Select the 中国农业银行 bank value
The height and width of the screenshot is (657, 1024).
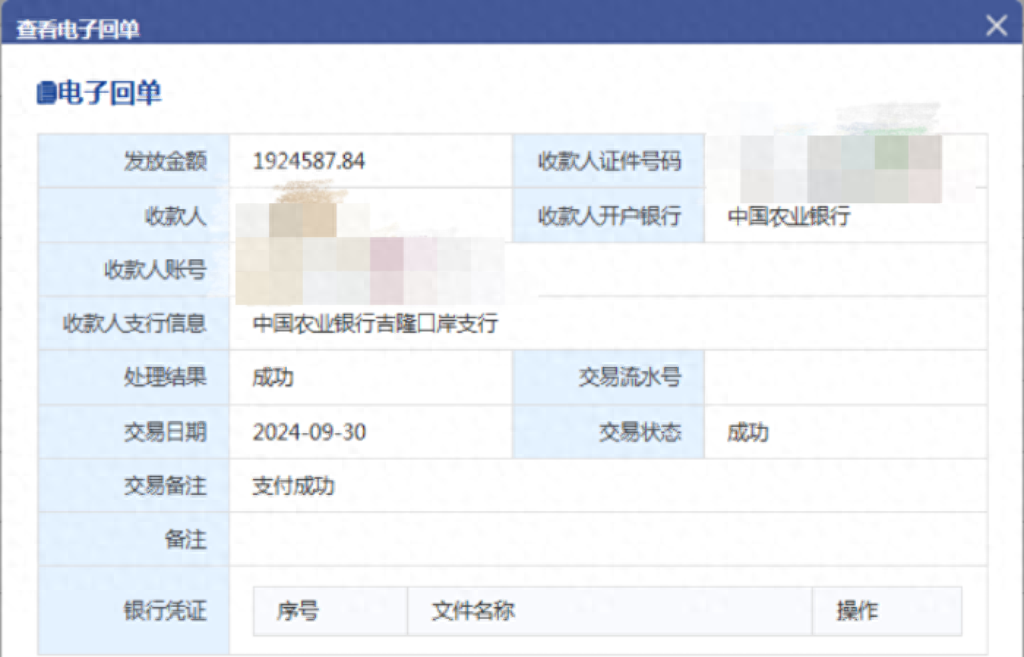pos(789,216)
